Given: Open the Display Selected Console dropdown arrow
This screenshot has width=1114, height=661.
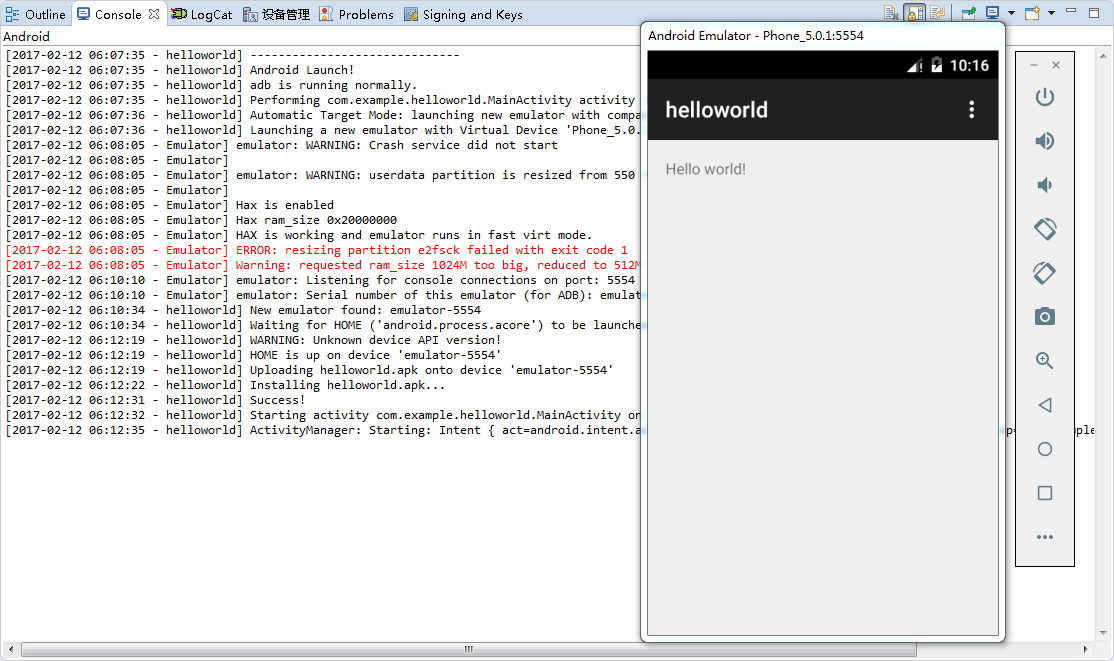Looking at the screenshot, I should [1011, 13].
